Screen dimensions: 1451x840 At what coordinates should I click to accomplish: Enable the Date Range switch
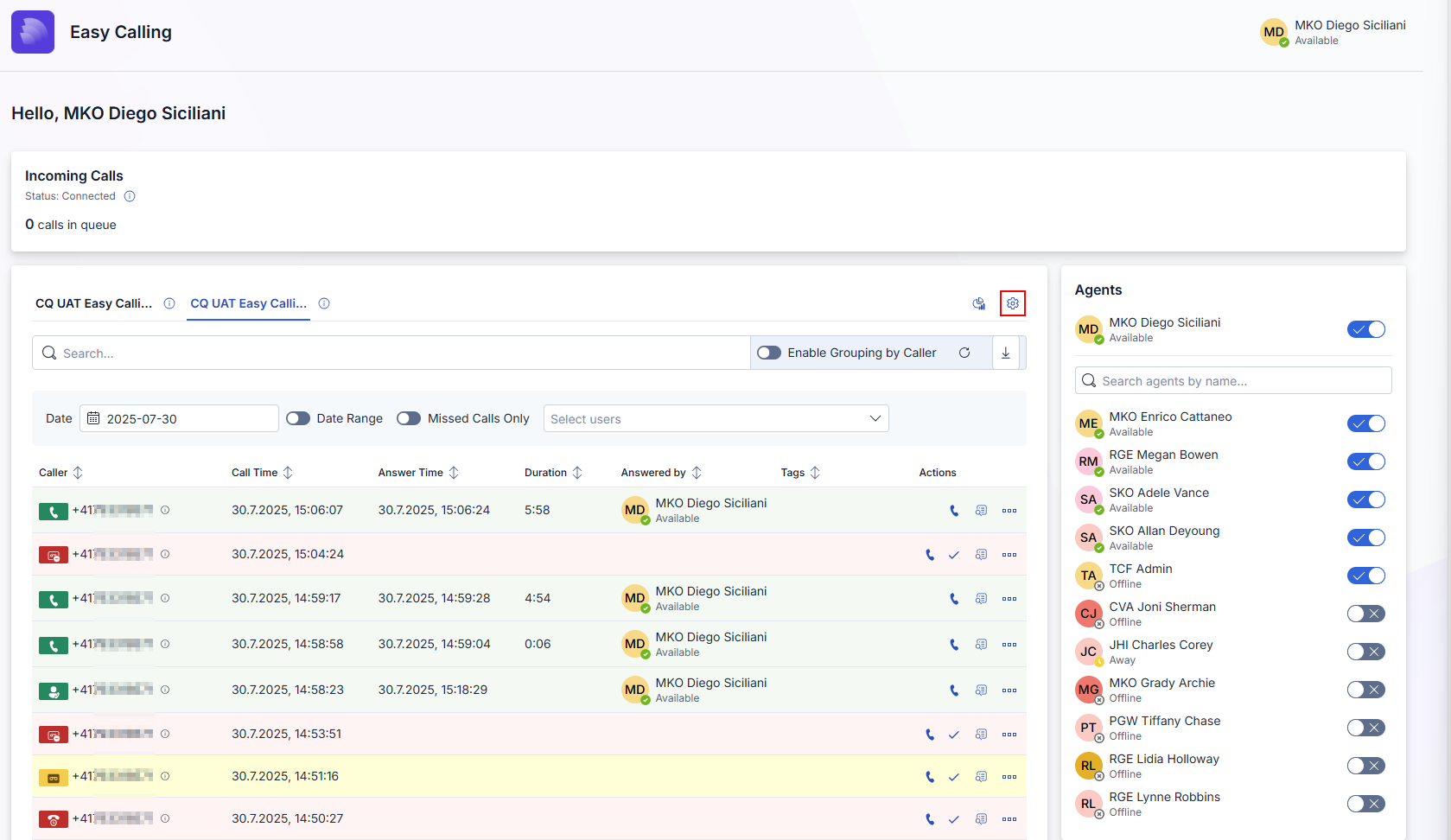pos(298,418)
